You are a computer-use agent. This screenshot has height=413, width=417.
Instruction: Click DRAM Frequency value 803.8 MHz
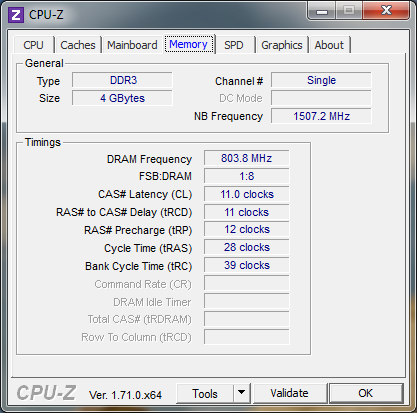click(x=247, y=158)
